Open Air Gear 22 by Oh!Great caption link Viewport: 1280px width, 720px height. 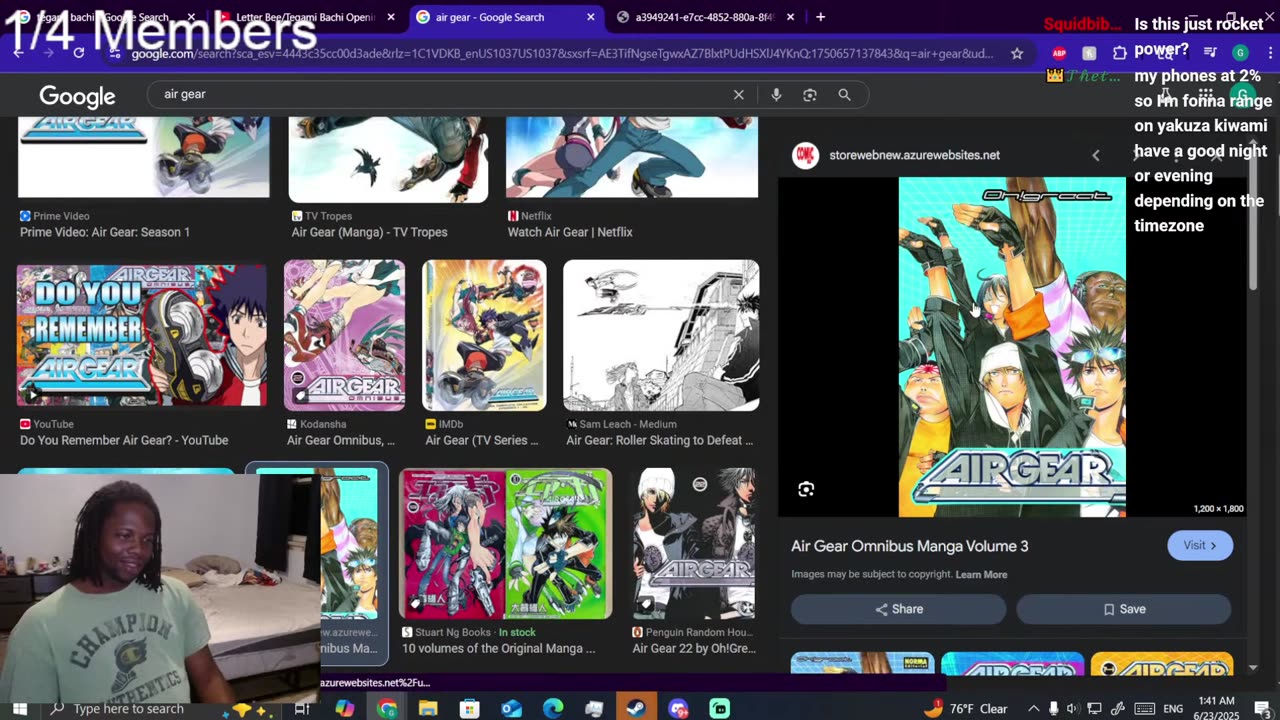(x=694, y=648)
